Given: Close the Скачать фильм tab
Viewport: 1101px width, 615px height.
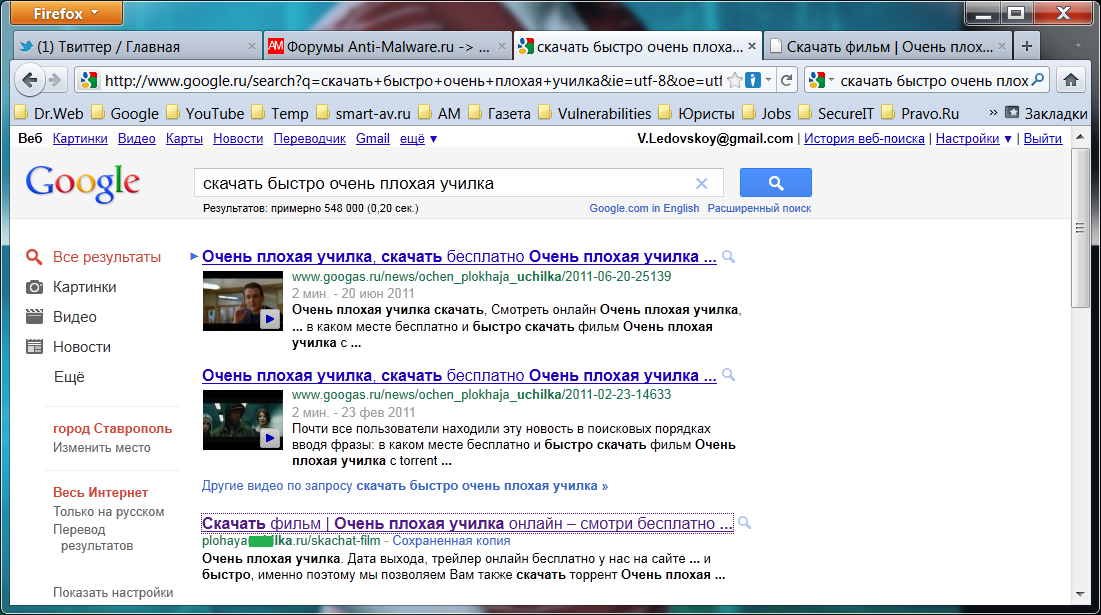Looking at the screenshot, I should click(1002, 46).
